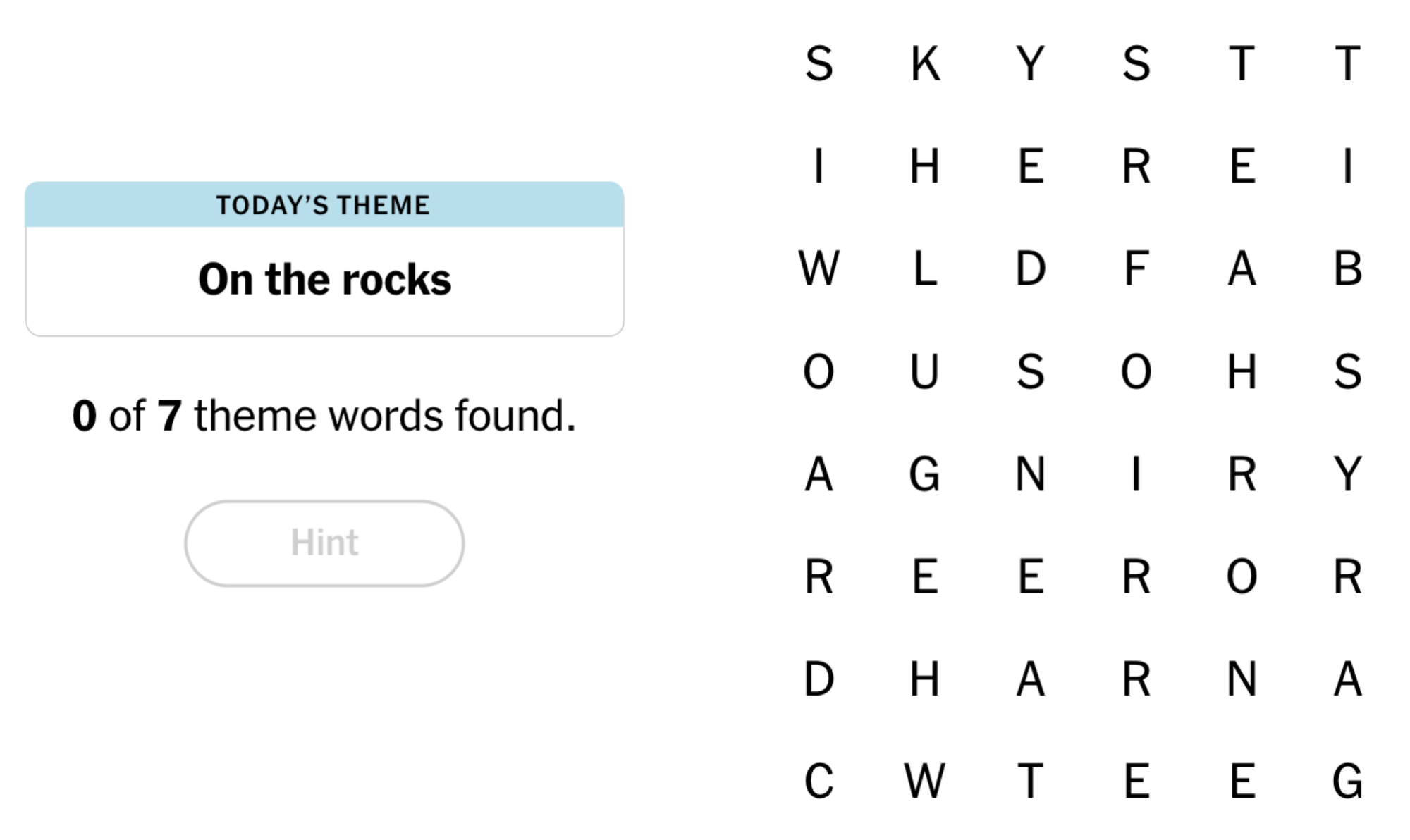
Task: Click the letter N in row five
Action: (1031, 476)
